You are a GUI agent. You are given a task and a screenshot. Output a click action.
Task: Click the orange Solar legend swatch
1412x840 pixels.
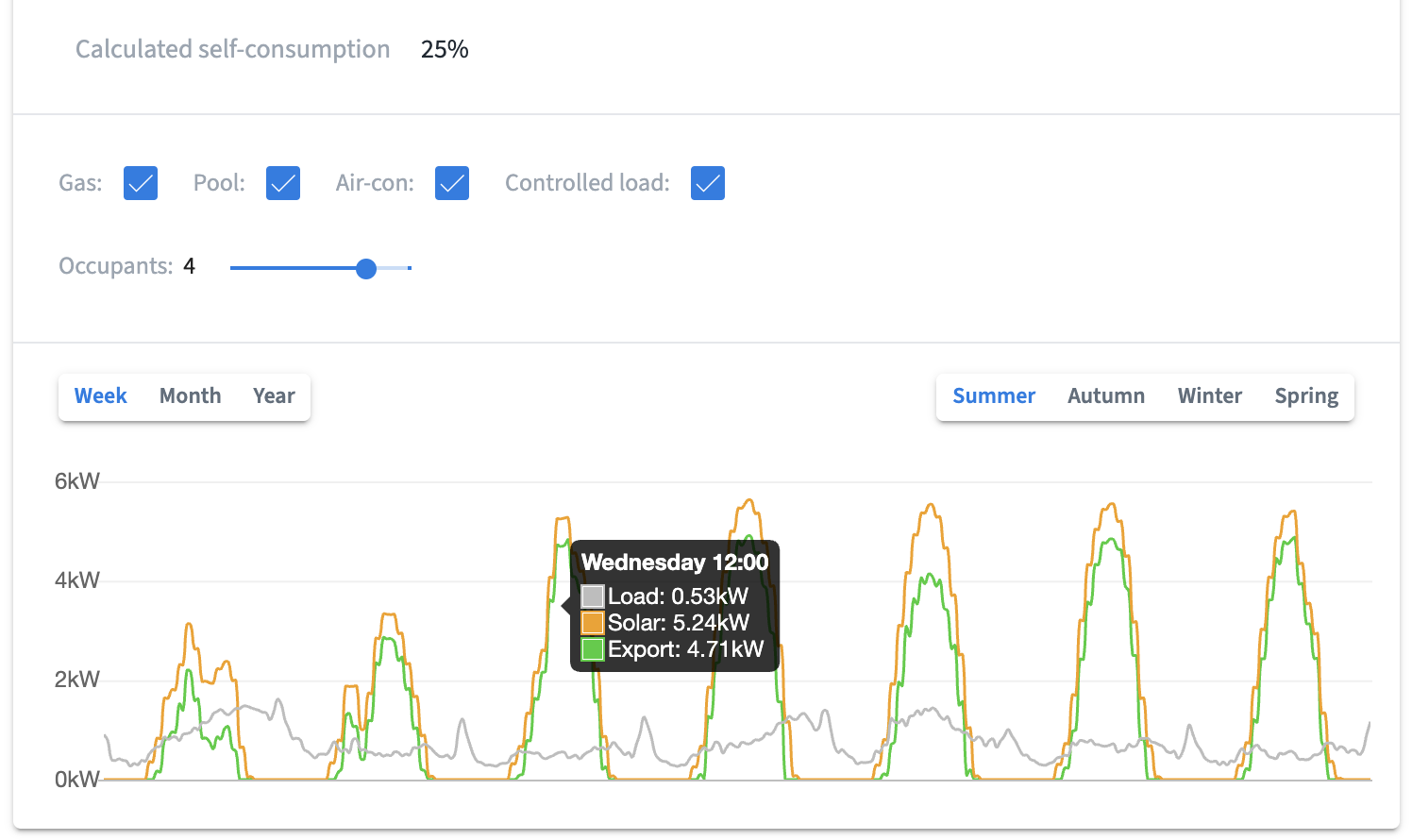pyautogui.click(x=592, y=623)
